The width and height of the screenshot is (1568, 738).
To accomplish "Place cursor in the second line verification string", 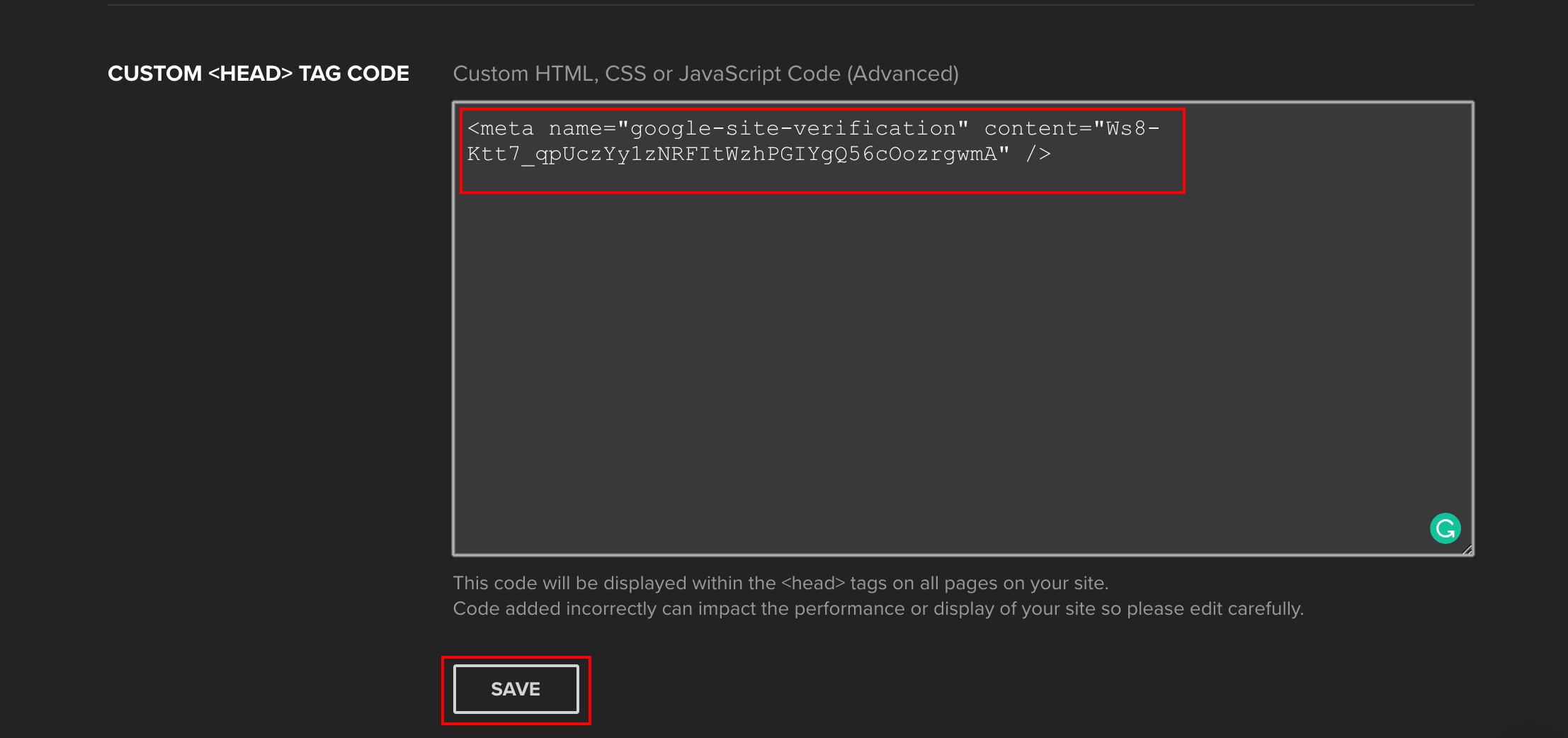I will (x=737, y=154).
